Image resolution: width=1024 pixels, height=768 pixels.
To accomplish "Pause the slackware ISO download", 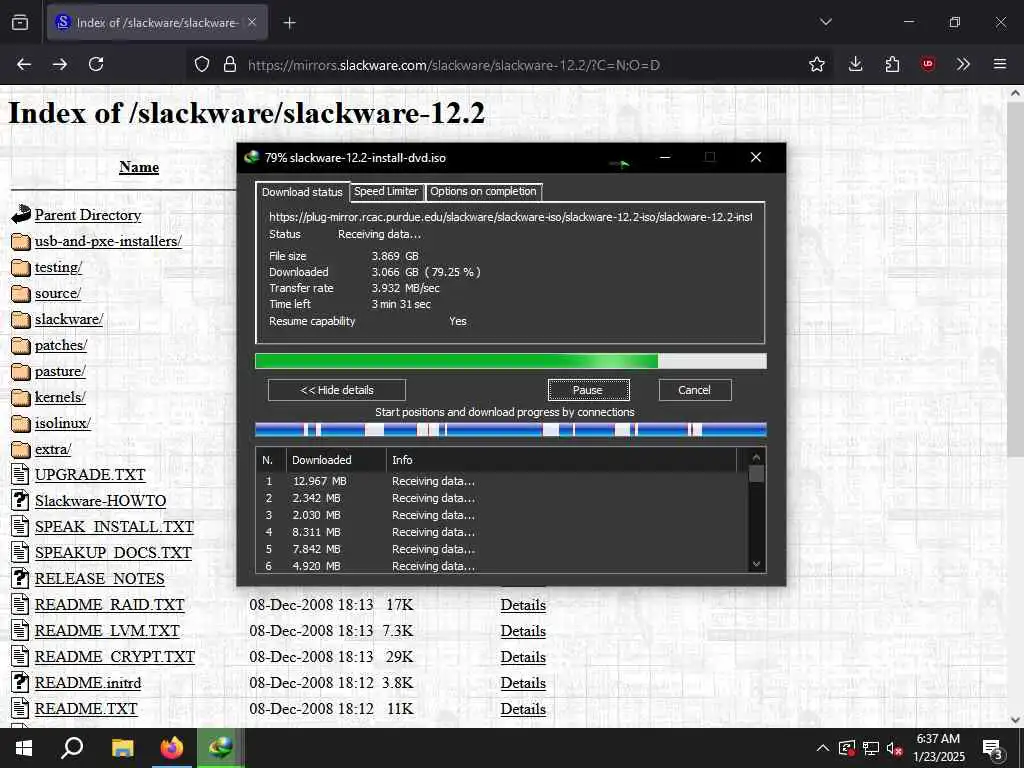I will 588,390.
